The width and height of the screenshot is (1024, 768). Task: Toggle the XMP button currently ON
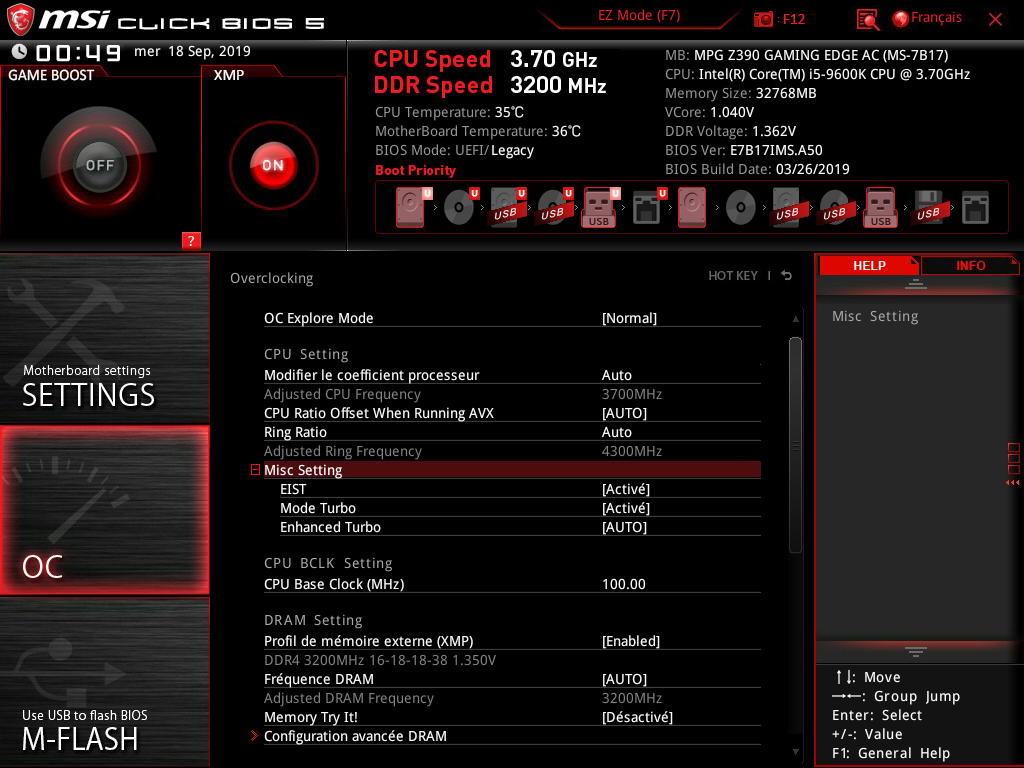point(273,165)
